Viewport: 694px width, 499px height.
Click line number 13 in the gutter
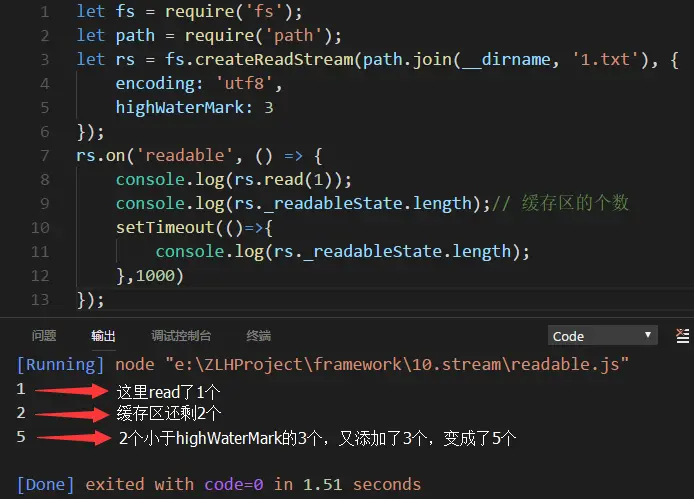[x=40, y=300]
